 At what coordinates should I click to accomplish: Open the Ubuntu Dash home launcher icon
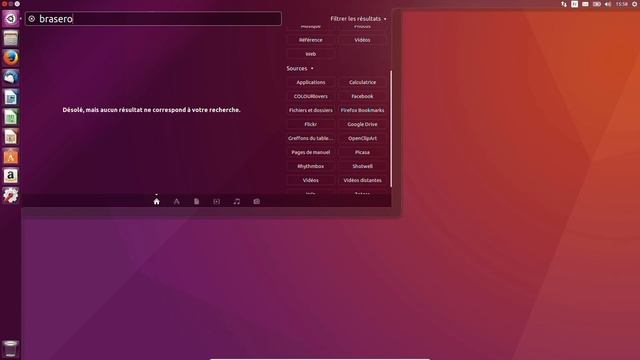tap(11, 18)
